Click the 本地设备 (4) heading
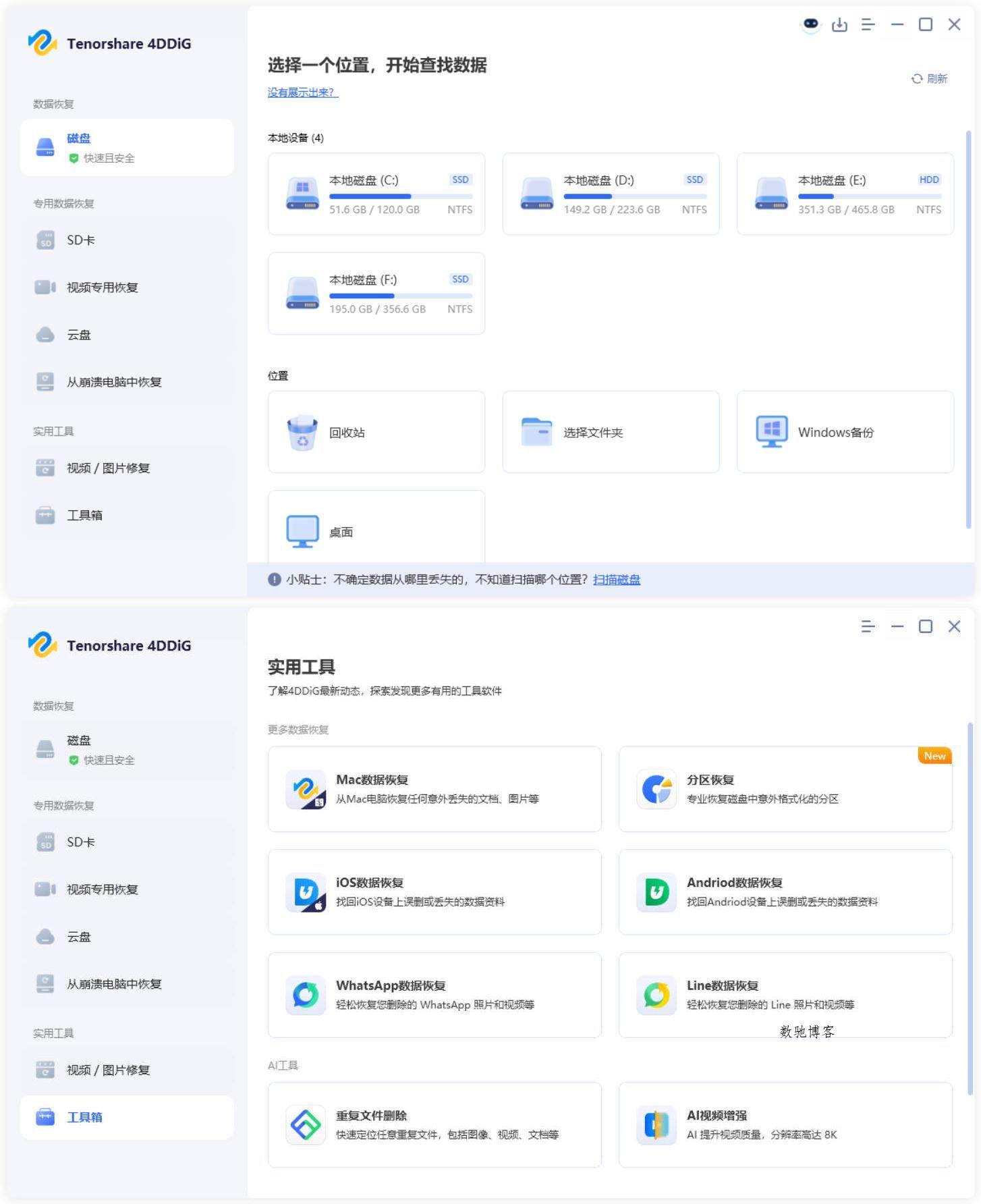981x1204 pixels. tap(296, 138)
